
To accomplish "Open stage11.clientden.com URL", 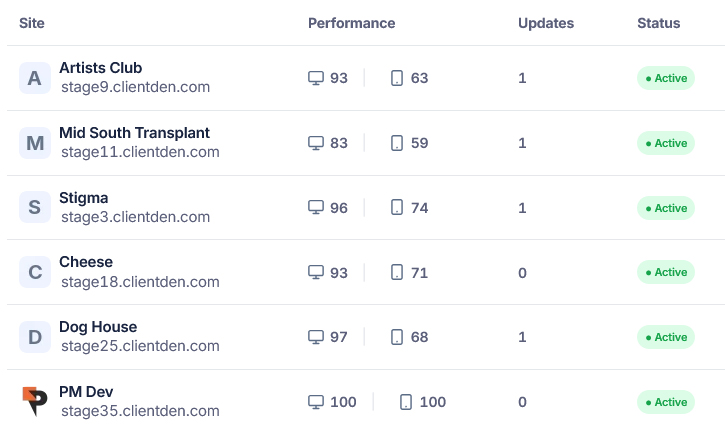I will (139, 152).
